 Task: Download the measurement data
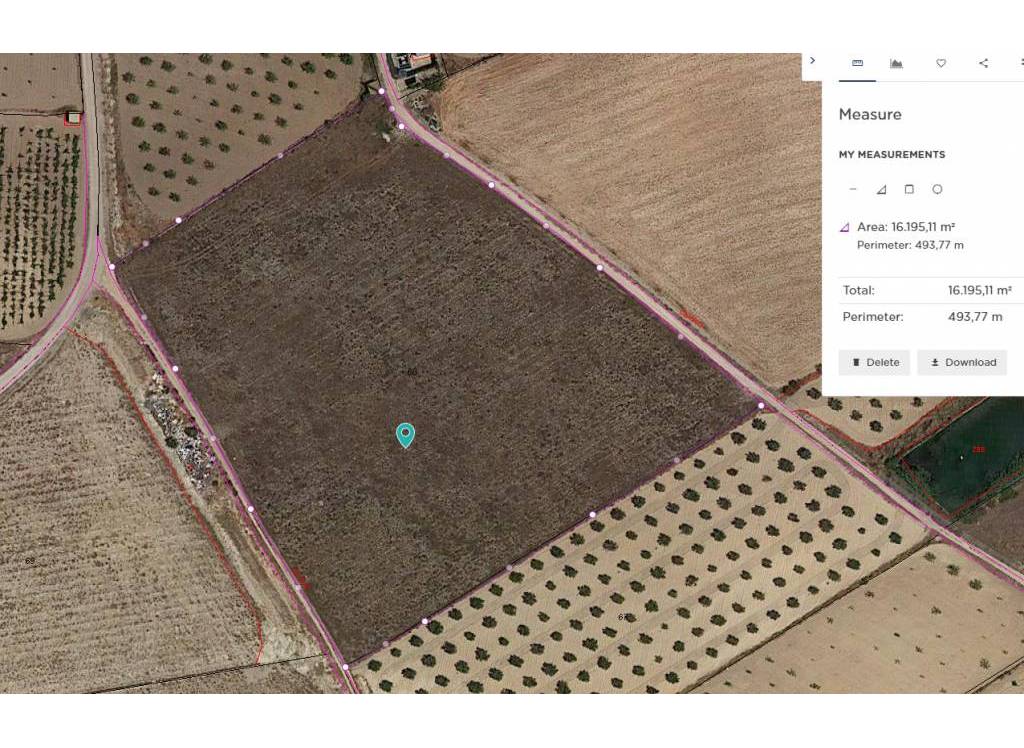[x=961, y=362]
